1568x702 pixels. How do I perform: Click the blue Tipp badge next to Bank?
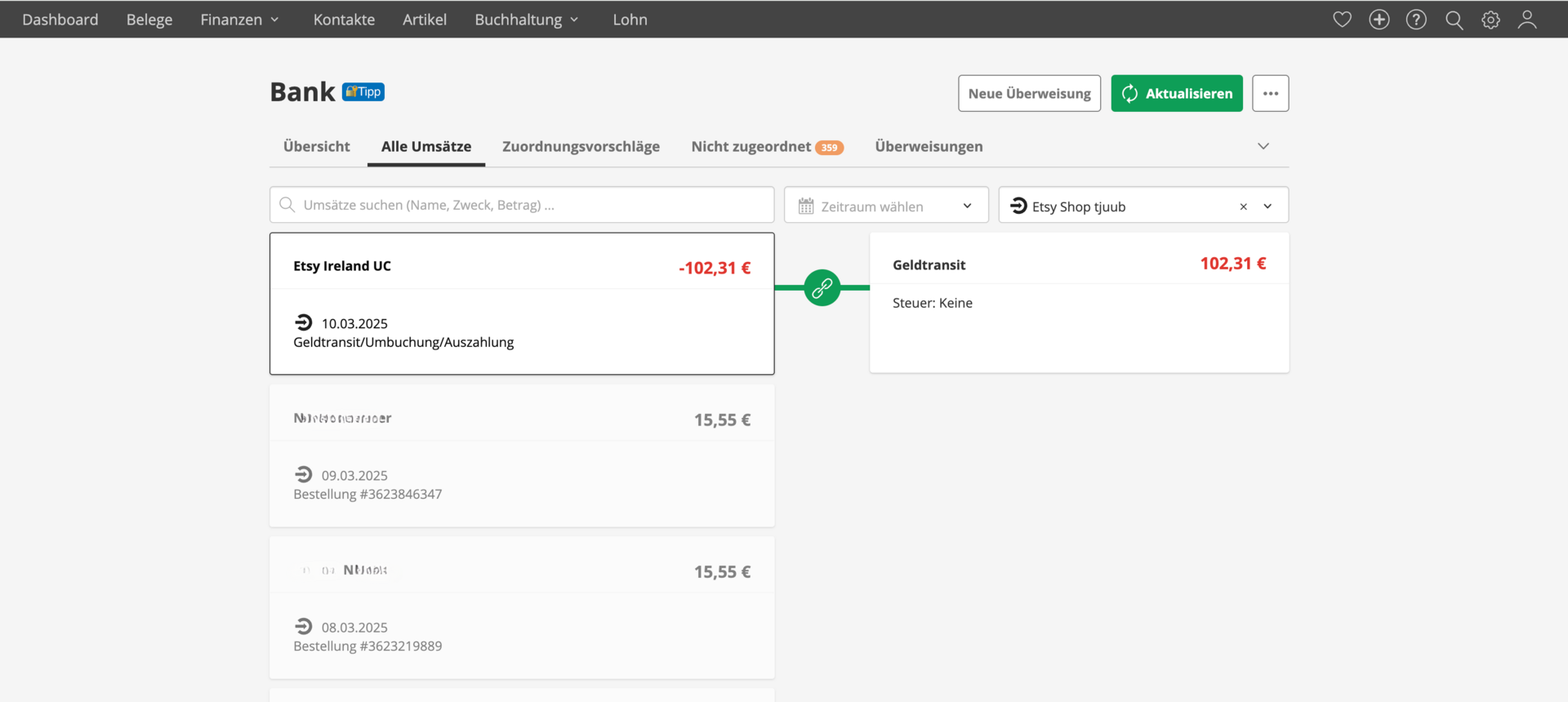[x=363, y=91]
